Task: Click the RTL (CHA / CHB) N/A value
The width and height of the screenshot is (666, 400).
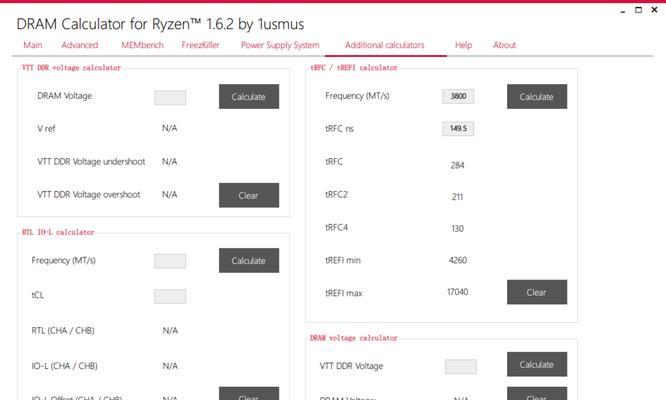Action: point(170,330)
